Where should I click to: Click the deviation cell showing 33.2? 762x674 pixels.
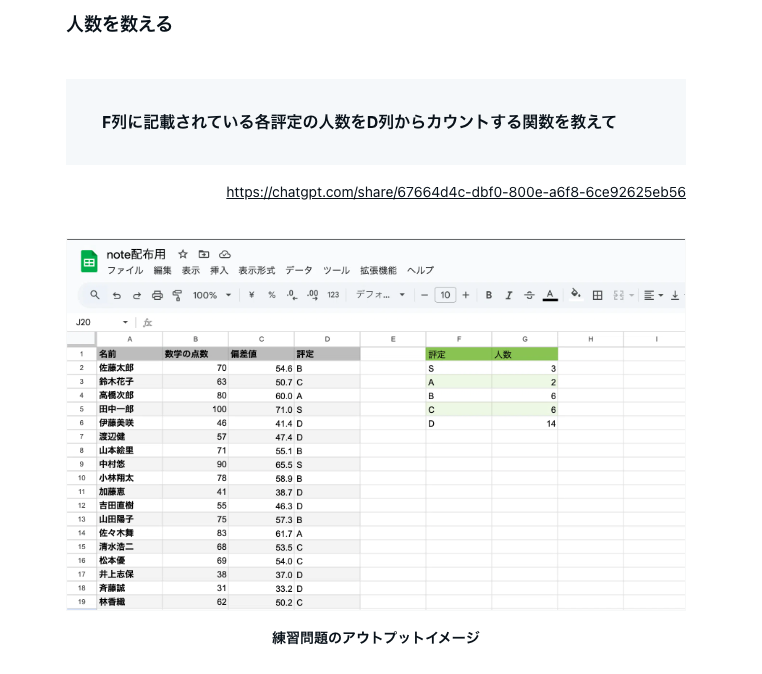pos(261,588)
